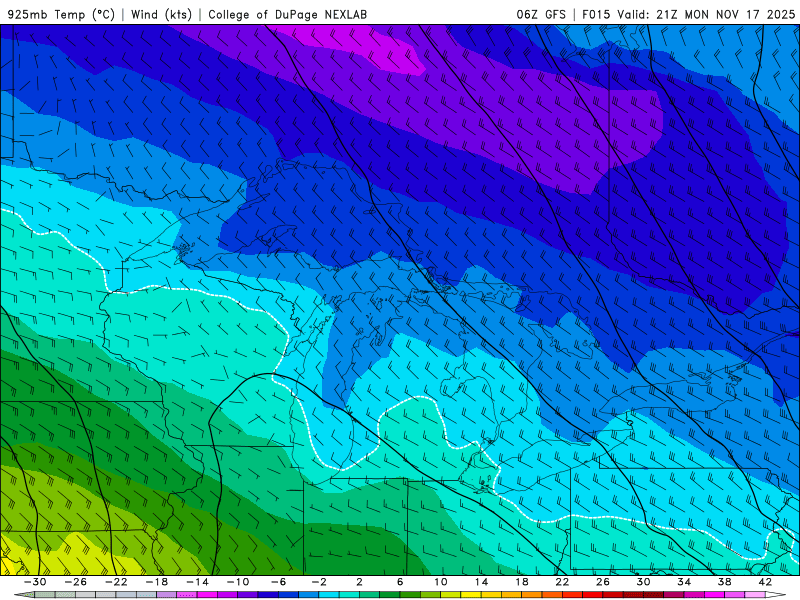Select the 34 label on the color scale
Viewport: 800px width, 600px height.
click(x=684, y=582)
